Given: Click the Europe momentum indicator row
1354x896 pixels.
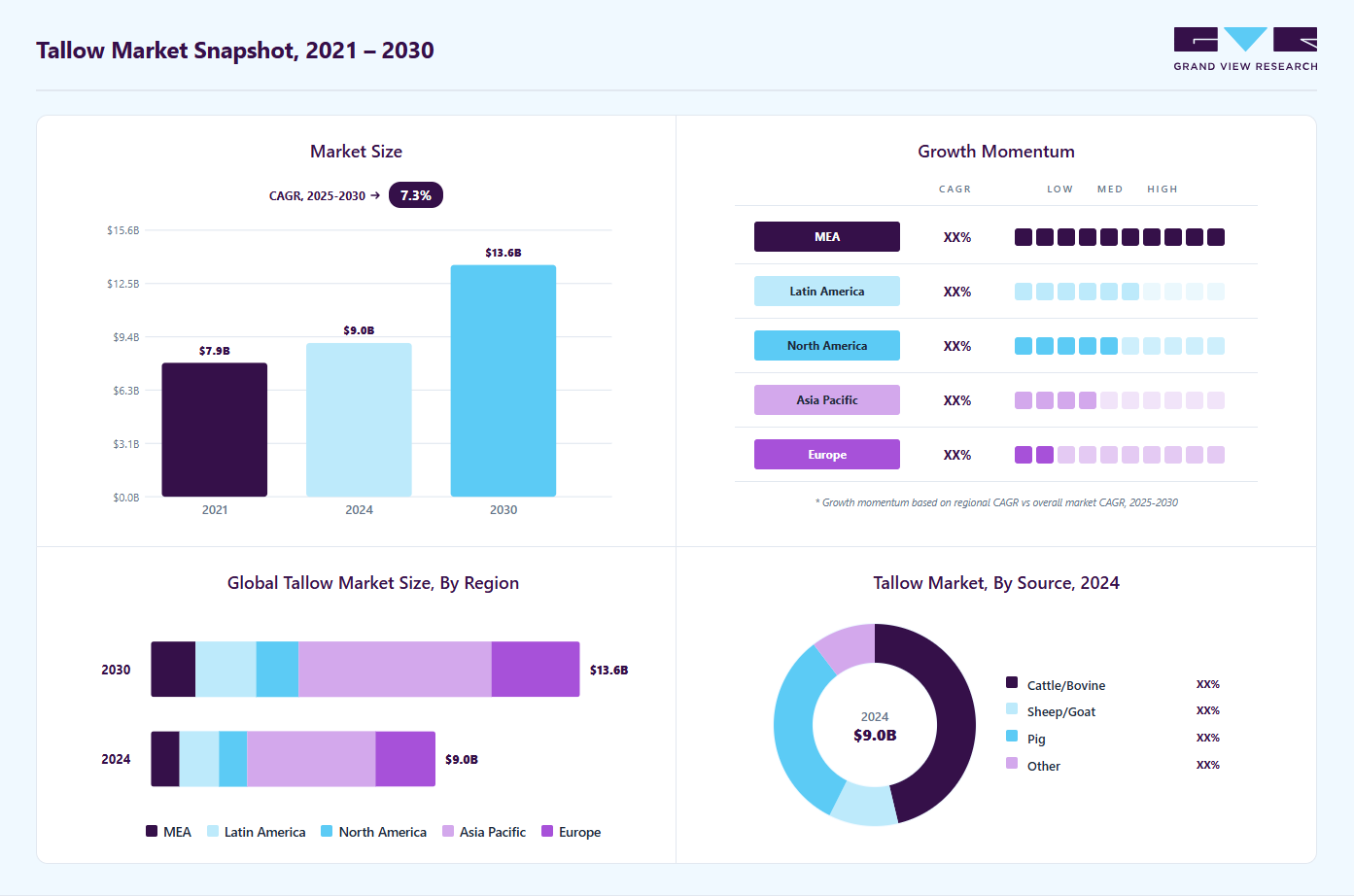Looking at the screenshot, I should (1120, 455).
